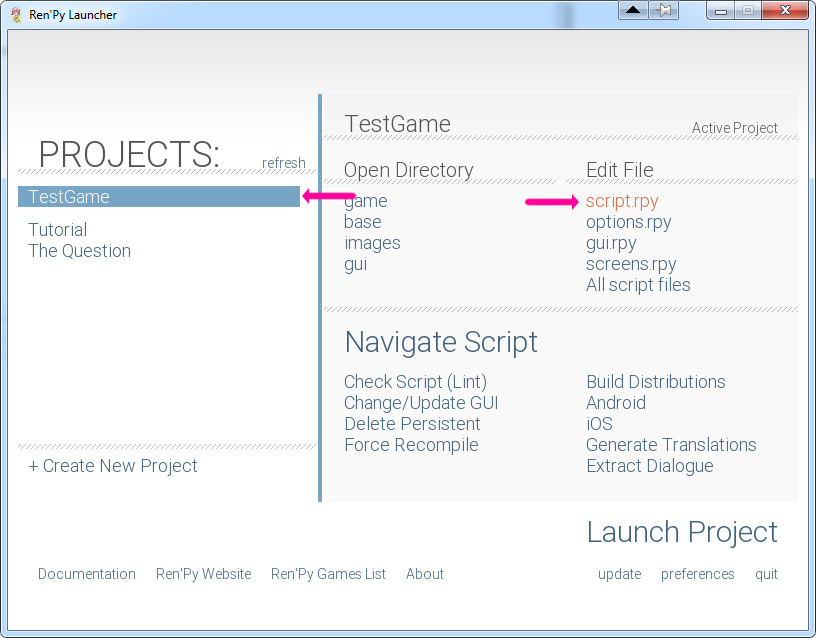Edit the options.rpy file

click(x=628, y=222)
